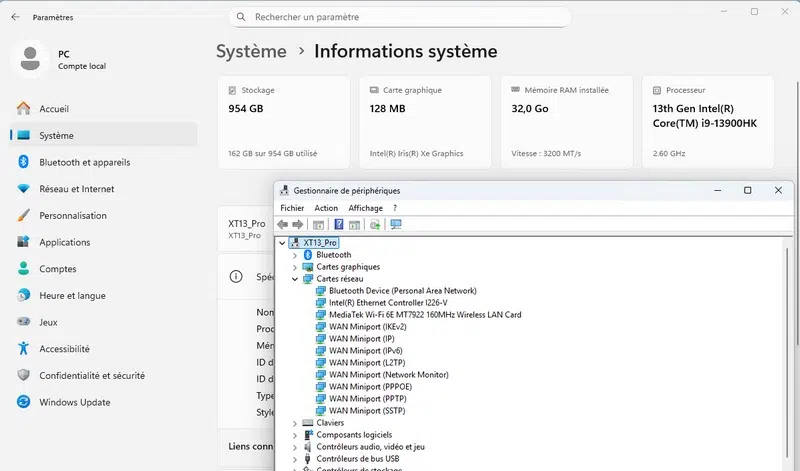Click the Stockage info card
This screenshot has height=471, width=800.
[x=283, y=121]
